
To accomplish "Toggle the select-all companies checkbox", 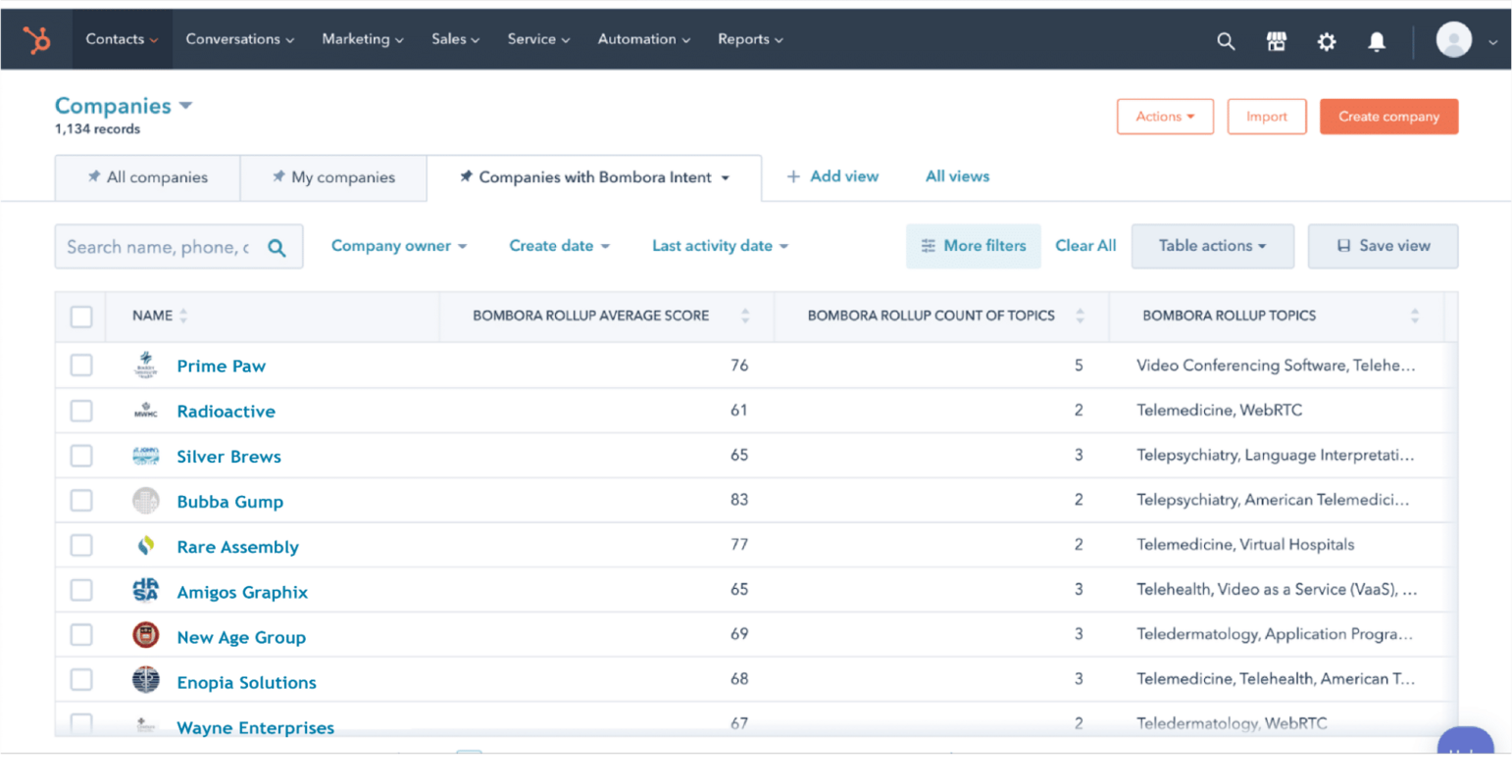I will pyautogui.click(x=81, y=316).
